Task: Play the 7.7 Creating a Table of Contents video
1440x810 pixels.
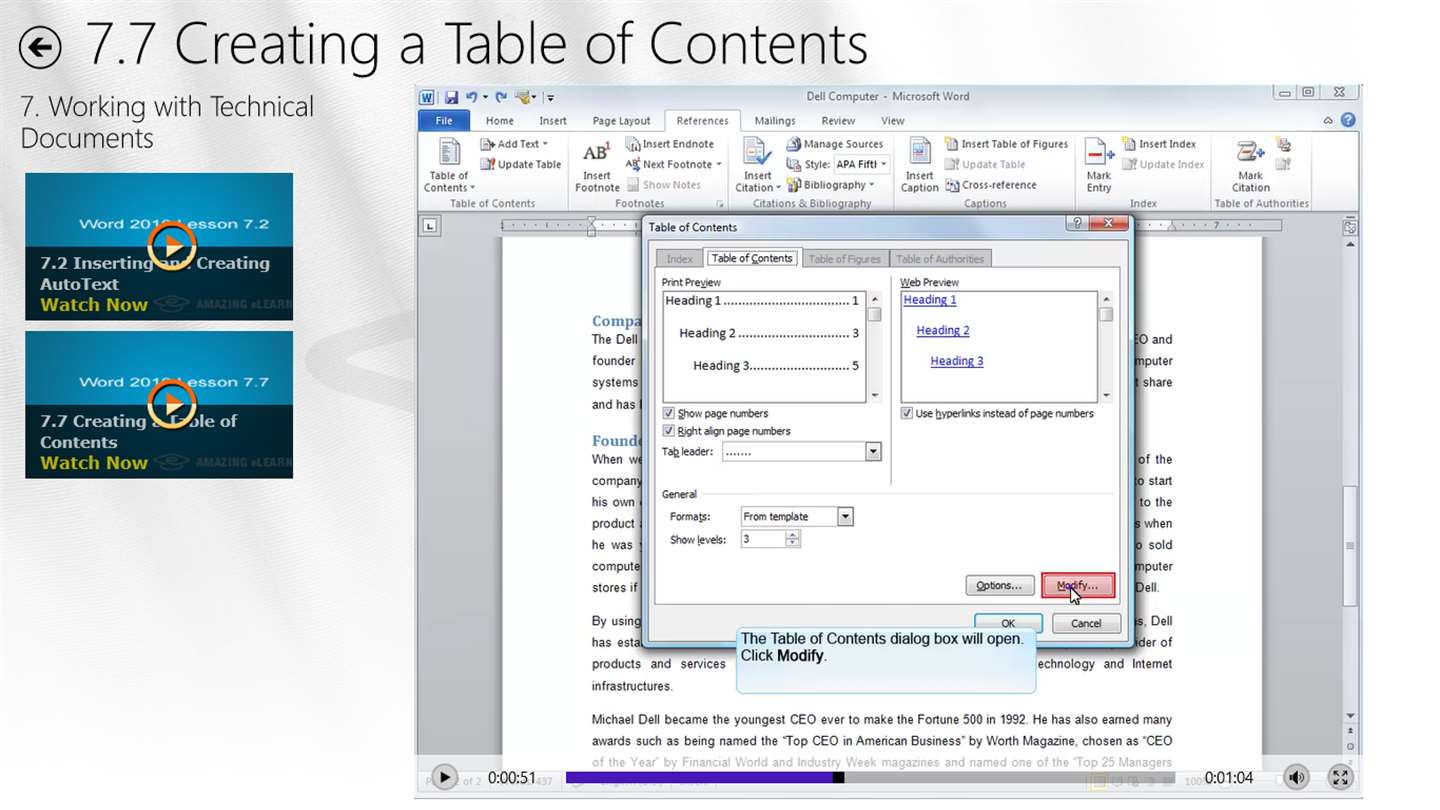Action: 172,403
